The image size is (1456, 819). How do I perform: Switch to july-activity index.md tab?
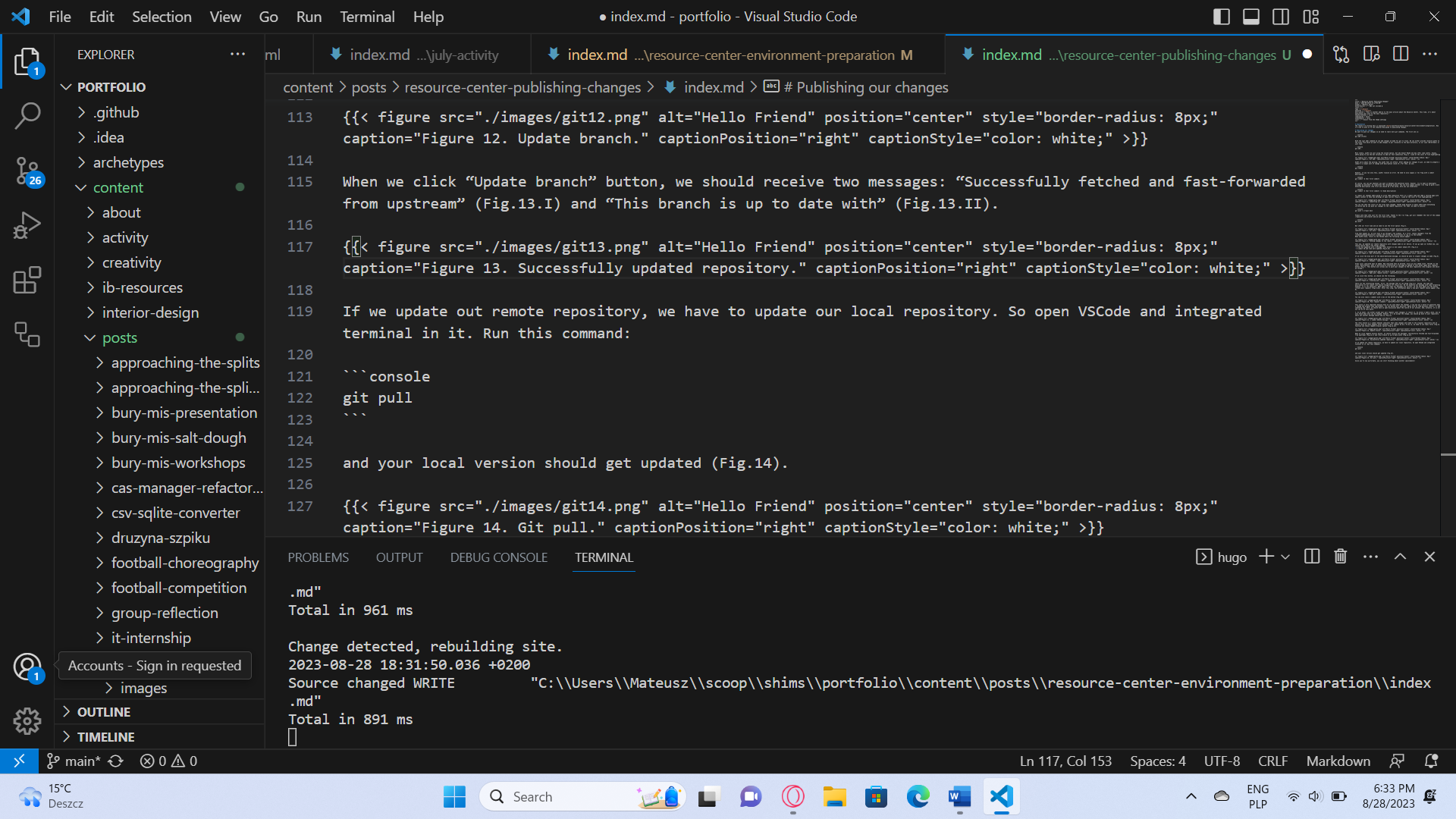[x=422, y=55]
